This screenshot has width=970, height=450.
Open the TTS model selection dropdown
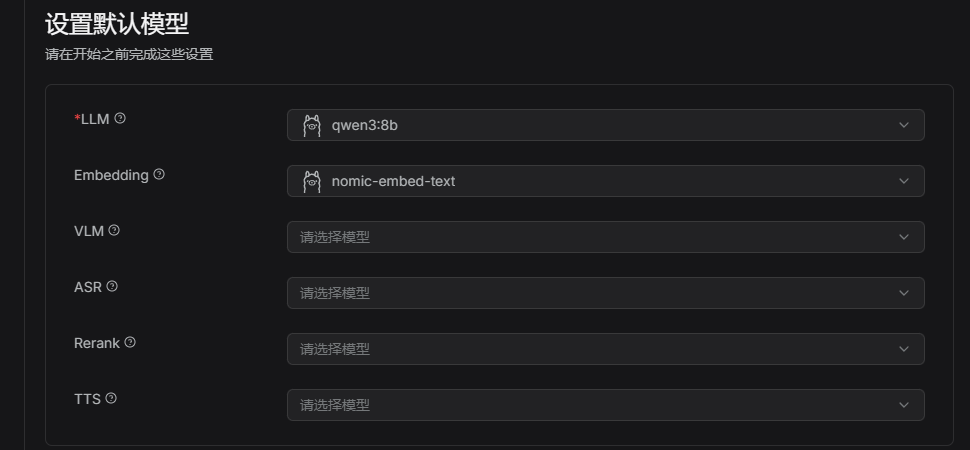[x=606, y=405]
